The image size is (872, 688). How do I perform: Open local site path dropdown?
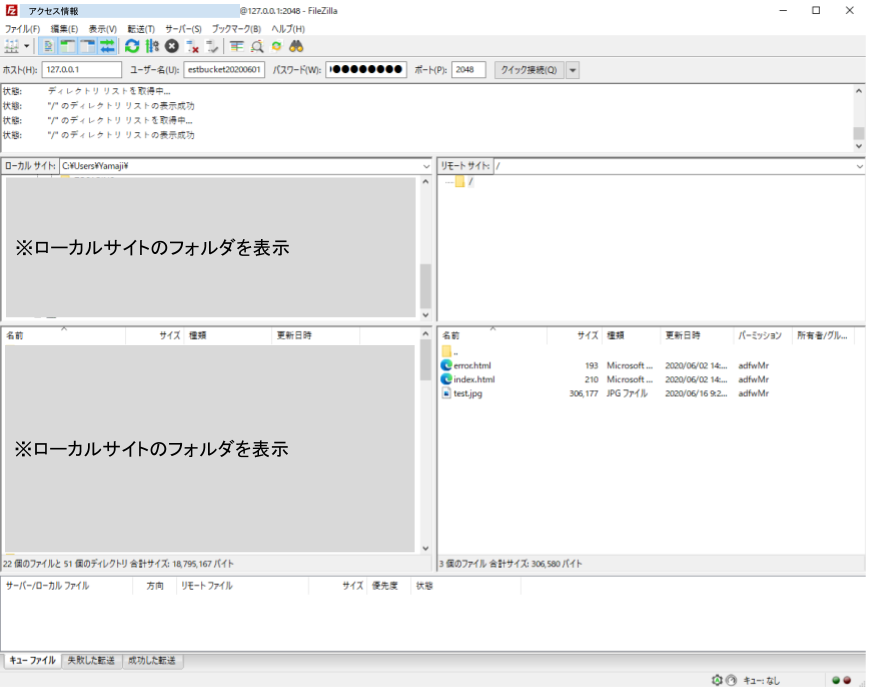coord(426,166)
